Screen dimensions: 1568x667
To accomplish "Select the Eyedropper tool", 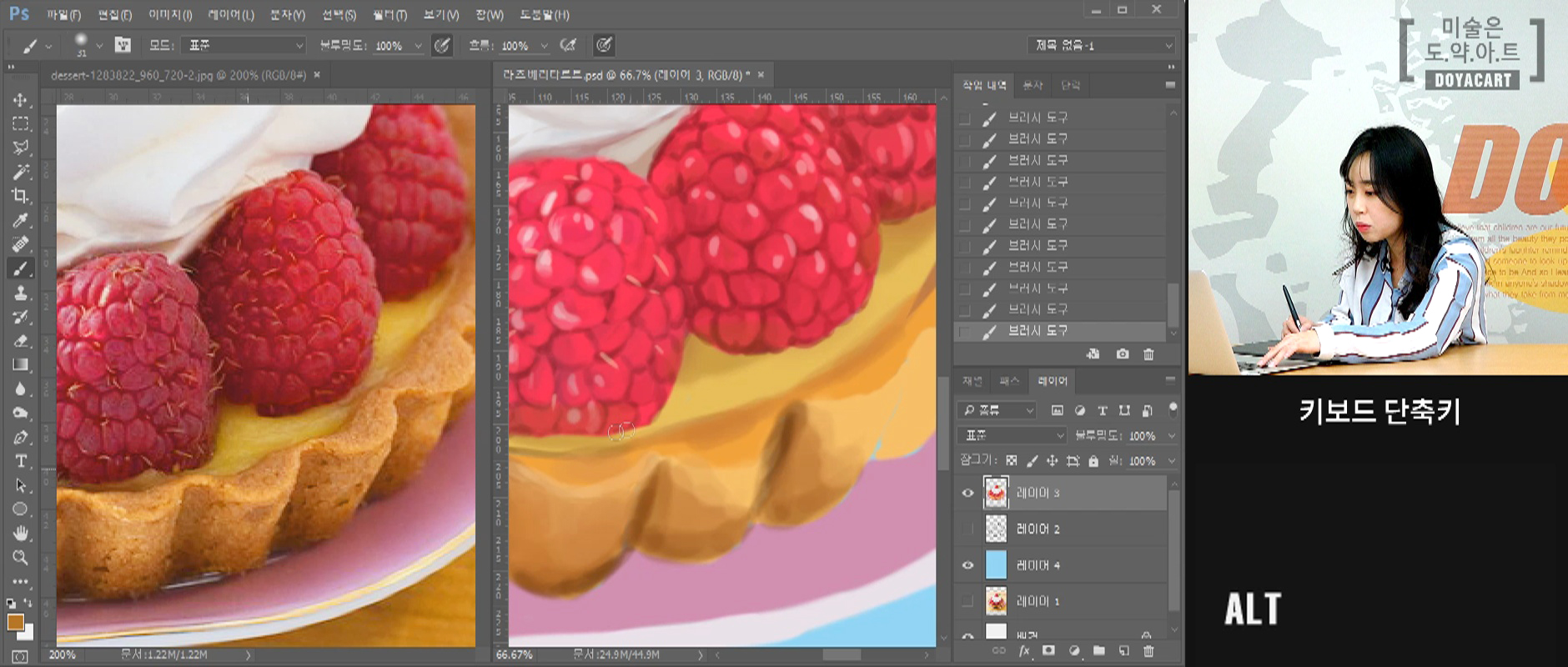I will pos(20,220).
